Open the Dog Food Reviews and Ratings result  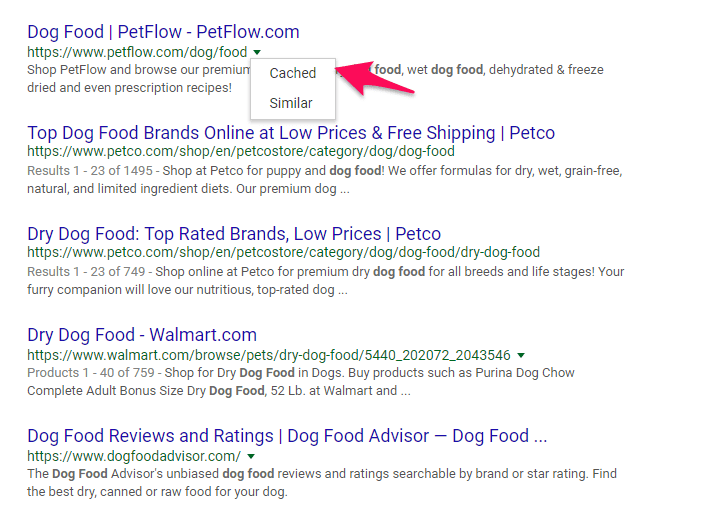click(x=287, y=436)
